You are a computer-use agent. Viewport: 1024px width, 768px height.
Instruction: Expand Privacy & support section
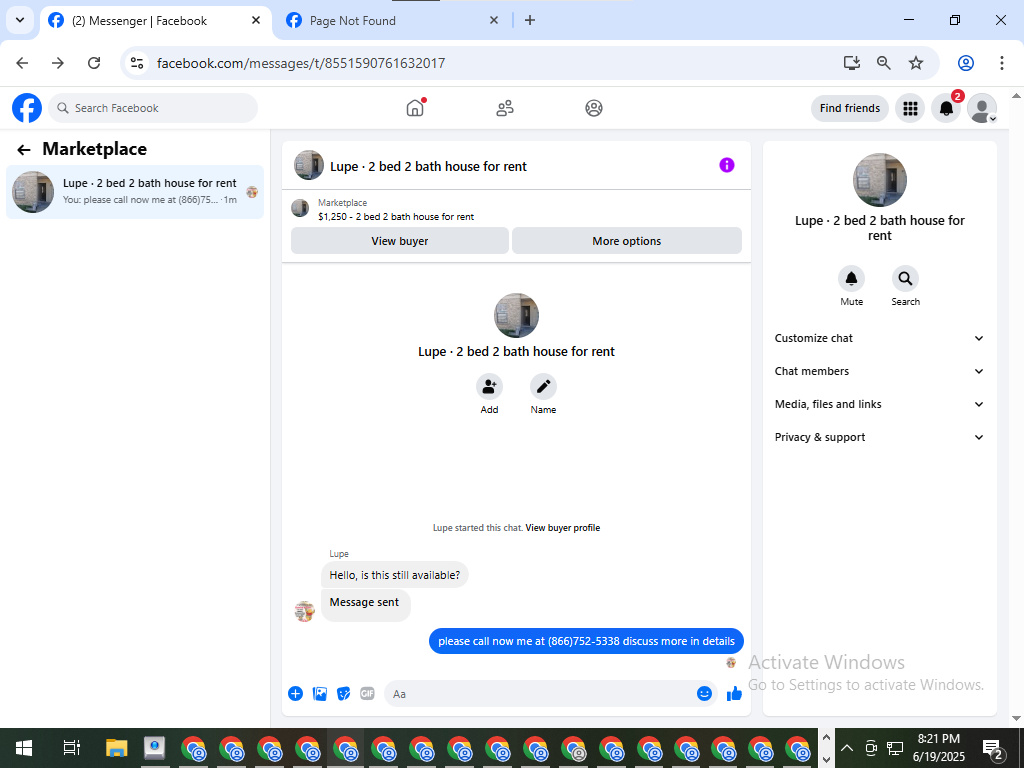click(x=879, y=437)
